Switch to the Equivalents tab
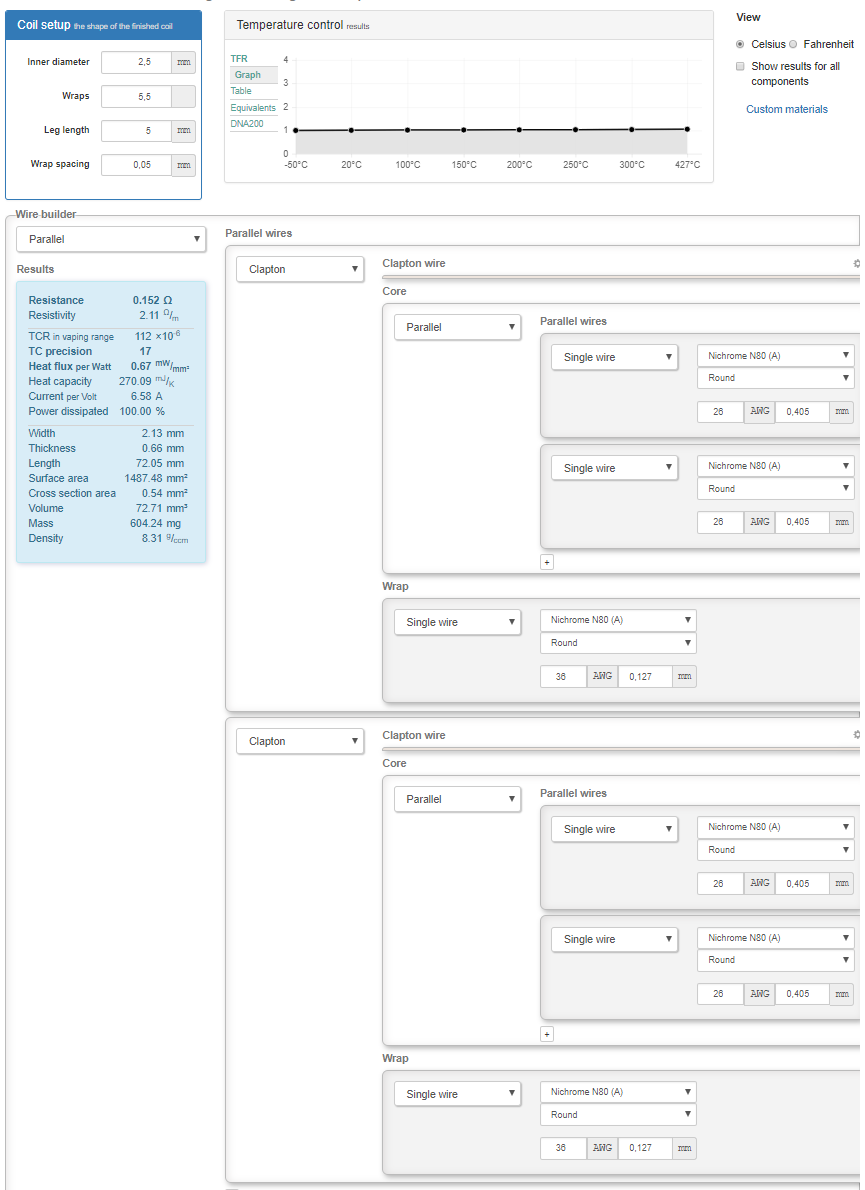 pyautogui.click(x=253, y=108)
